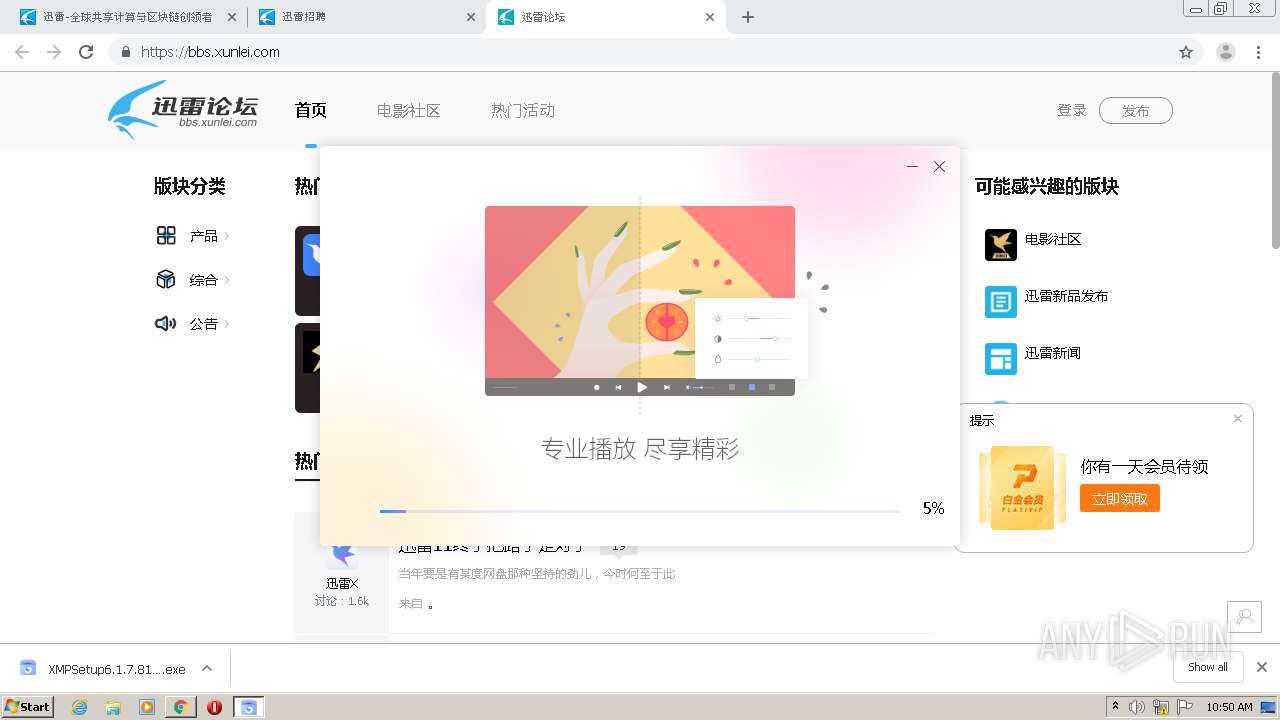This screenshot has height=720, width=1280.
Task: Click the Xunlei forum logo
Action: coord(183,110)
